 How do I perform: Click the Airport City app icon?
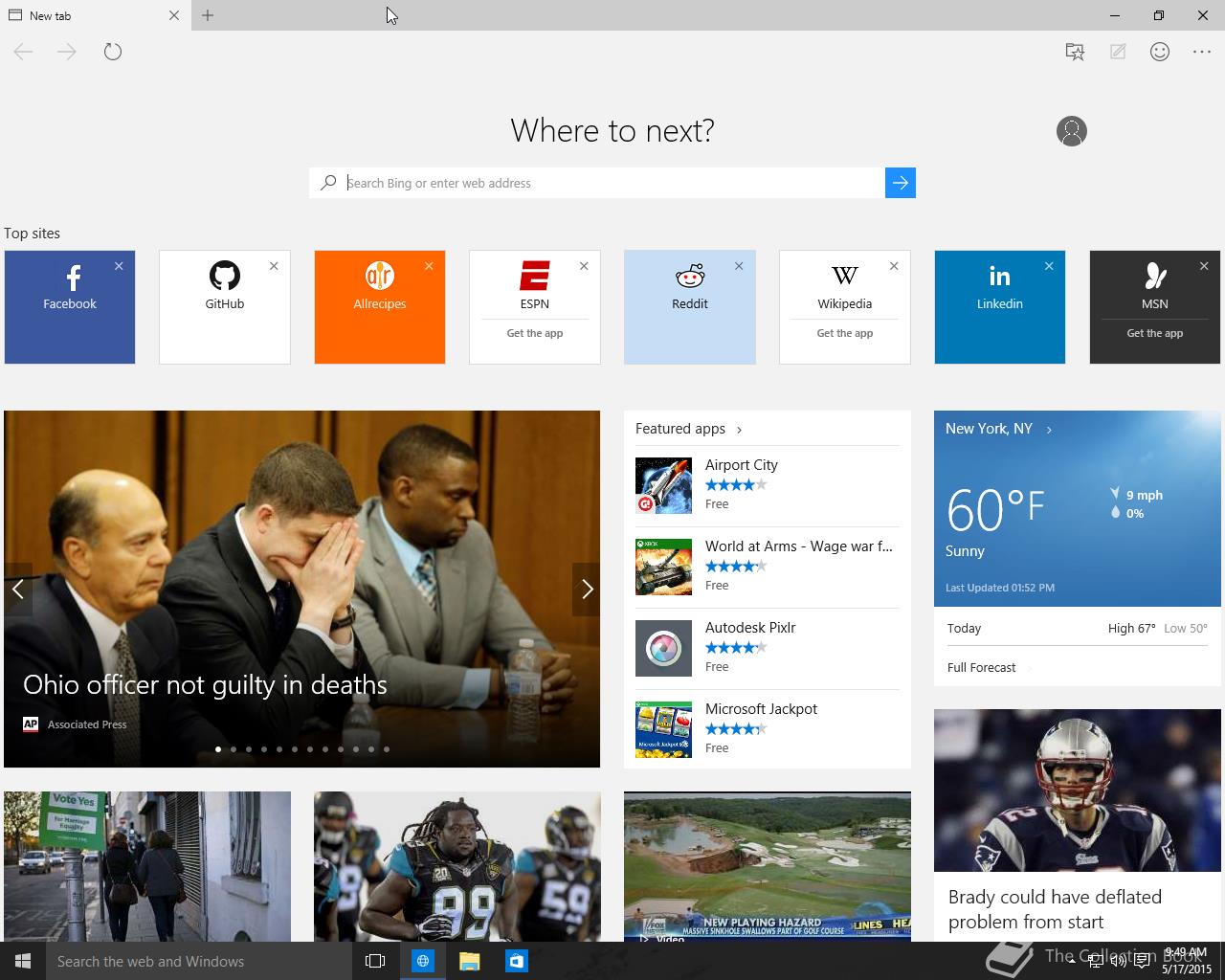tap(663, 485)
